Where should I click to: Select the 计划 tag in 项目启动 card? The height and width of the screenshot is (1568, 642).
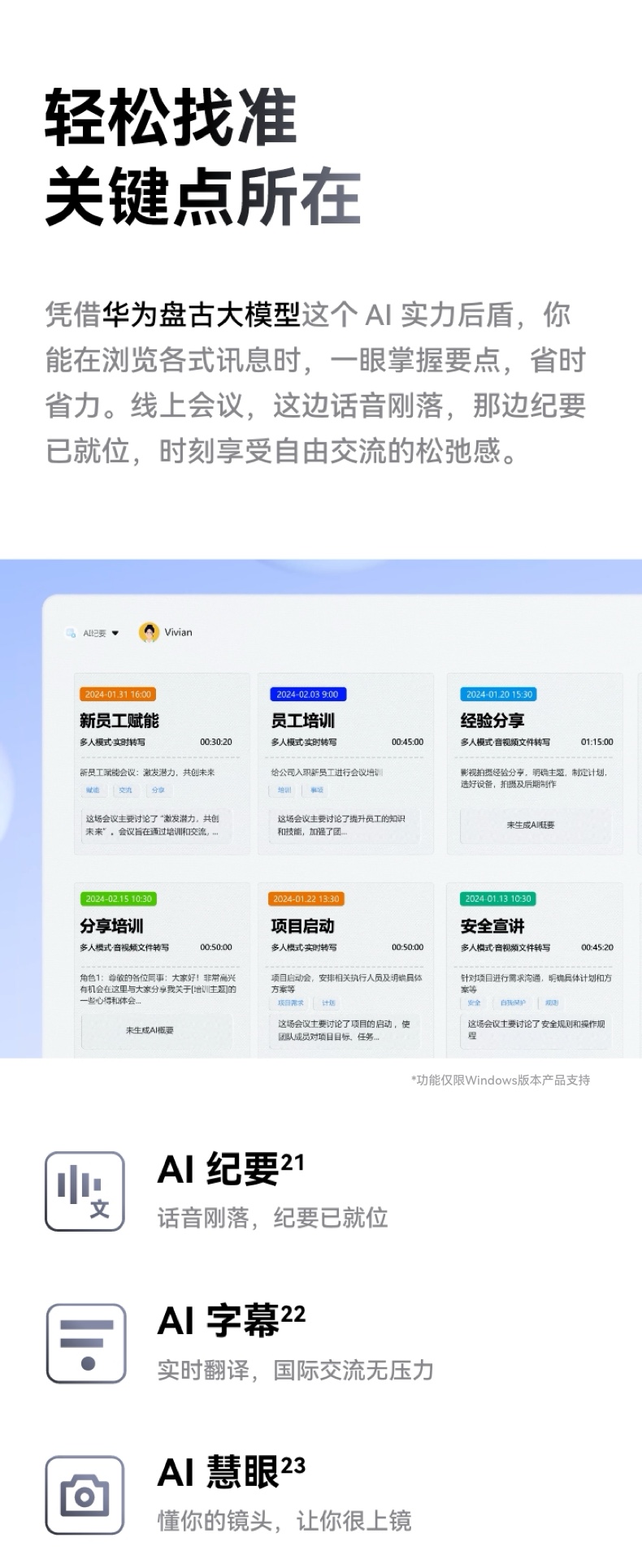(328, 1003)
